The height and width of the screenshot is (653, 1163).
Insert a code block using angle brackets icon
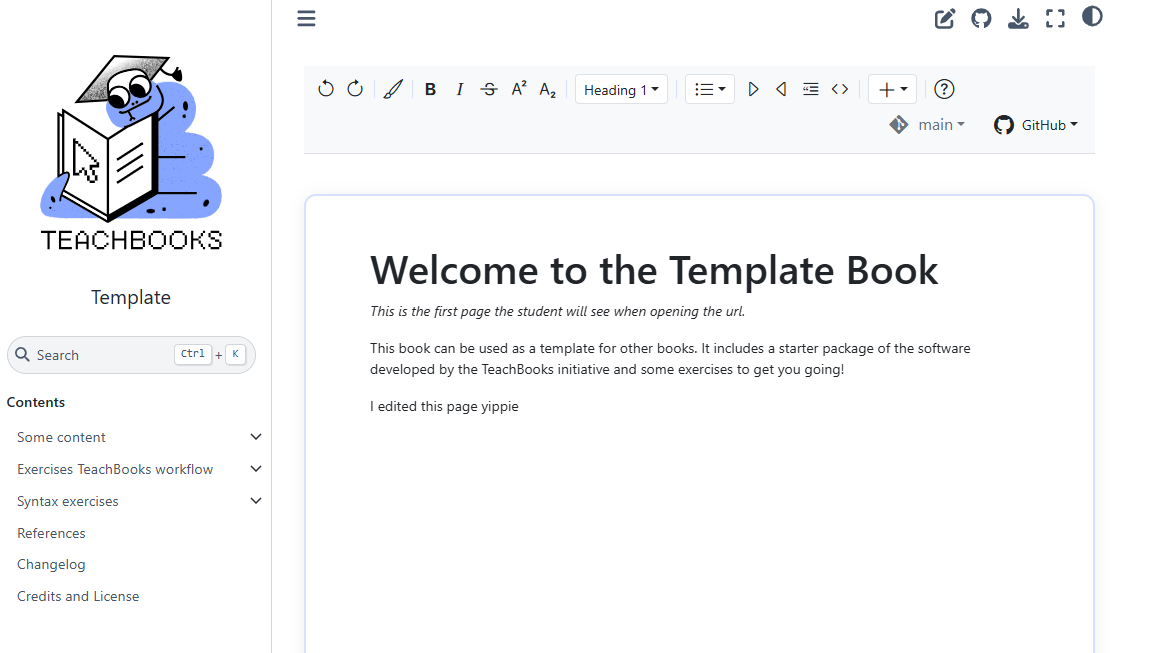click(840, 89)
